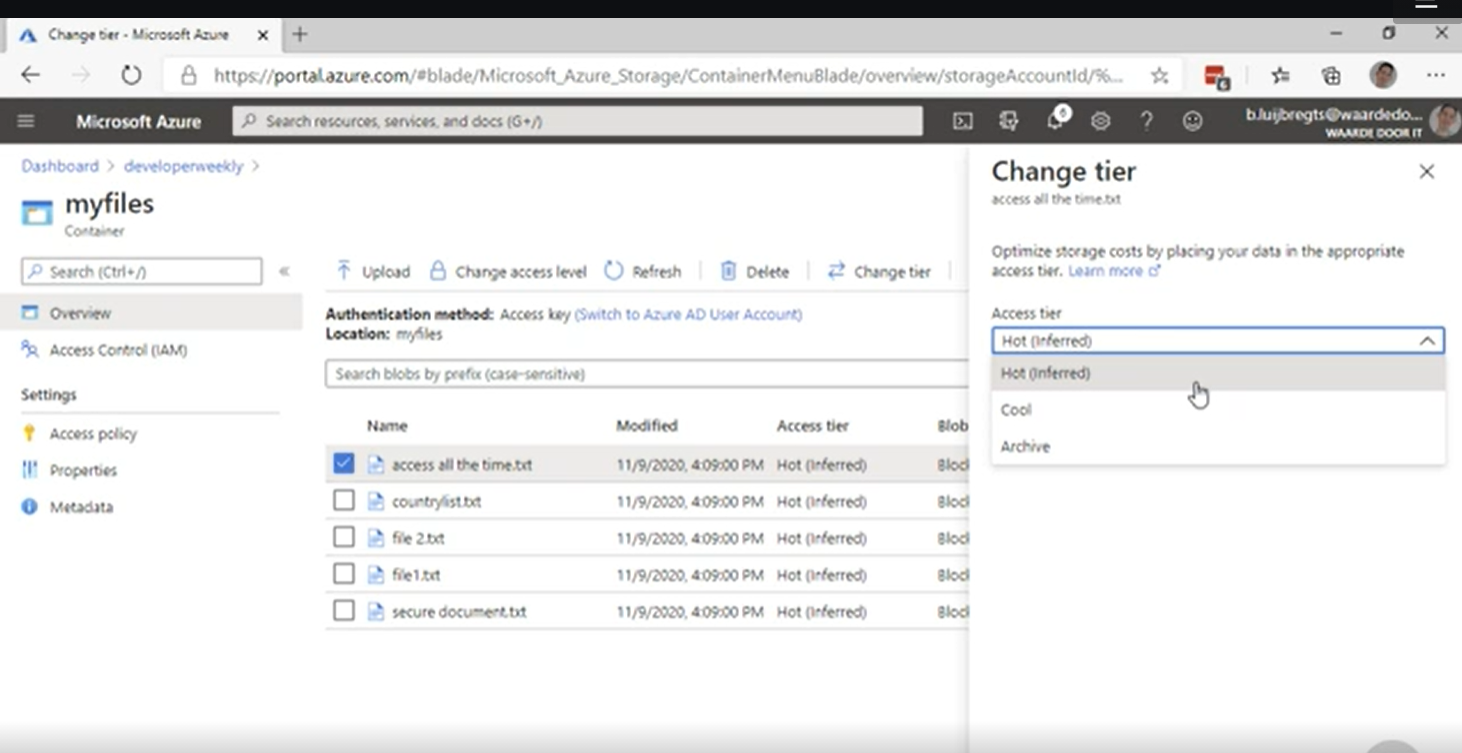Open a new browser tab with plus
Image resolution: width=1462 pixels, height=753 pixels.
pos(300,34)
